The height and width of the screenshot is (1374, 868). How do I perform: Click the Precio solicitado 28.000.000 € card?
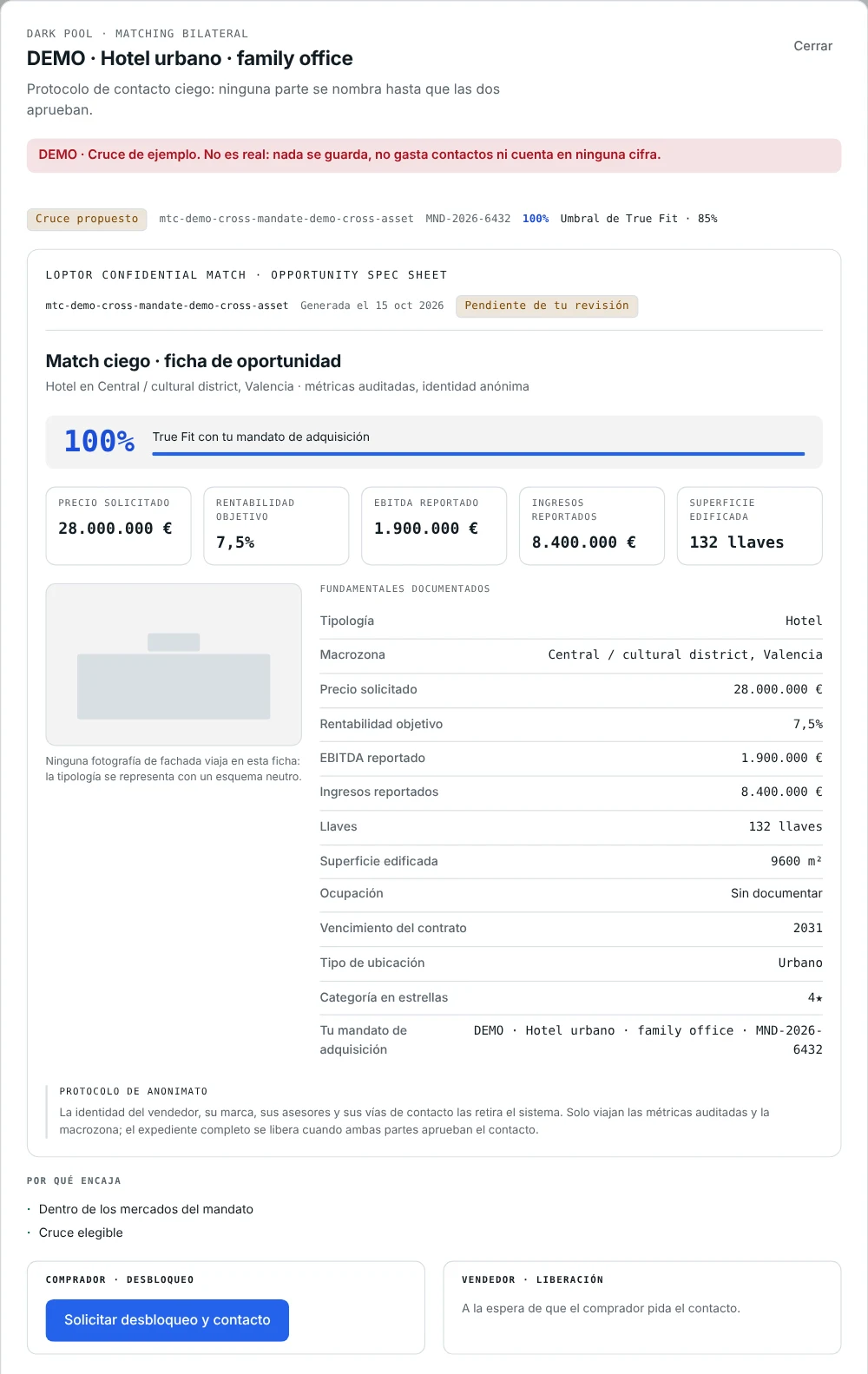click(x=118, y=526)
